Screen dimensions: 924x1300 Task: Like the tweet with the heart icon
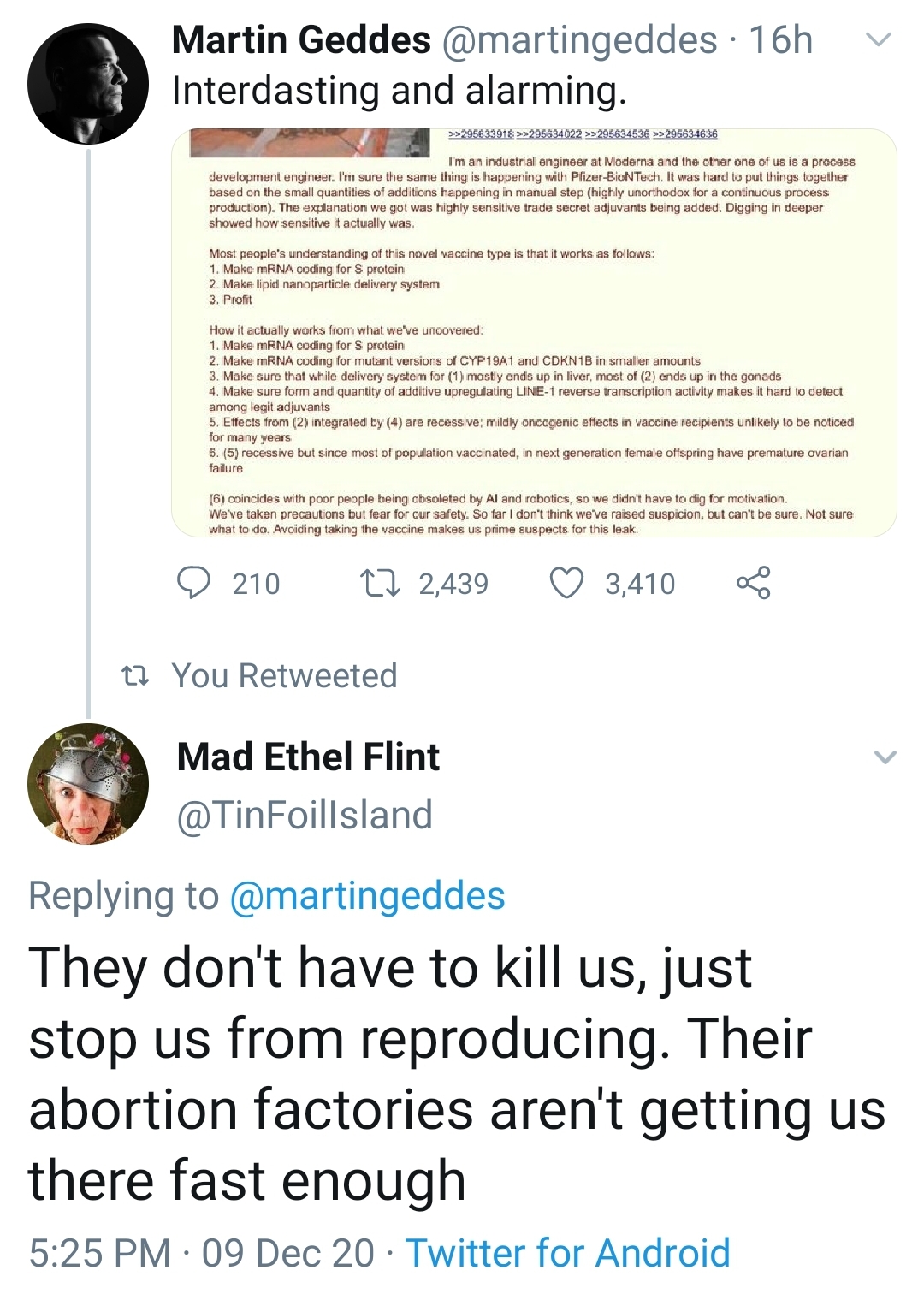point(566,584)
